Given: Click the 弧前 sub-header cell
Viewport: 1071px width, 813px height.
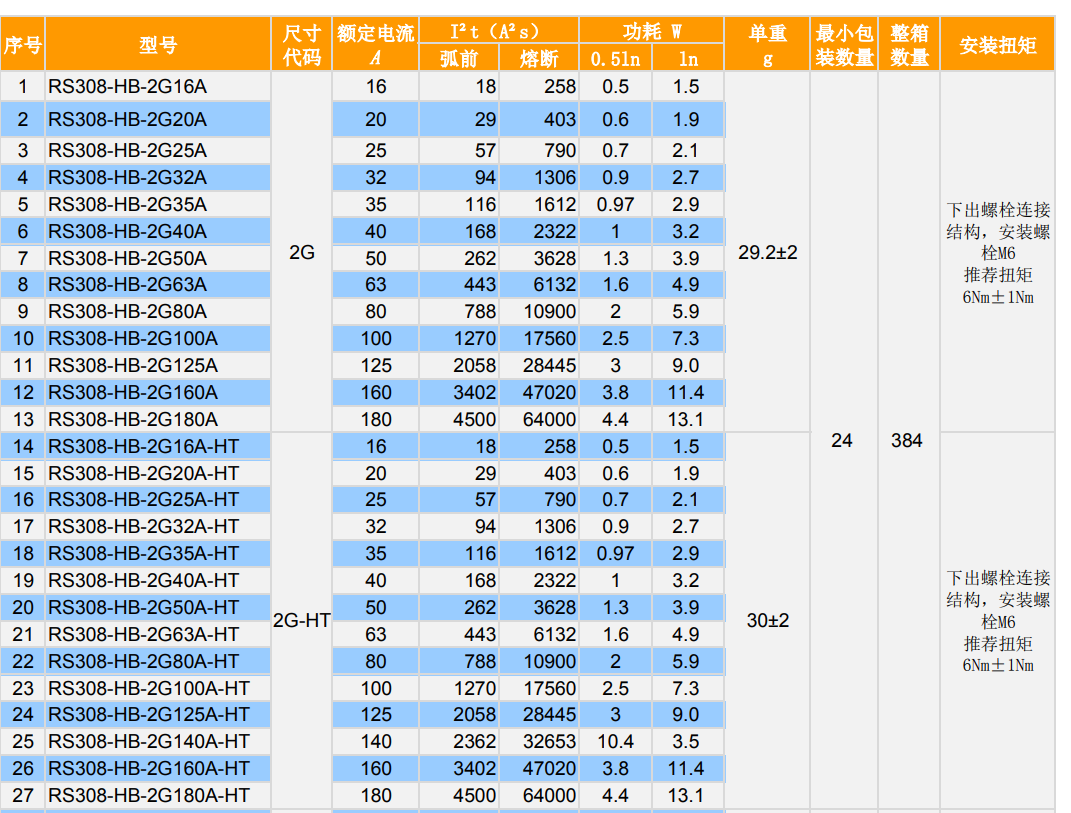Looking at the screenshot, I should (459, 59).
